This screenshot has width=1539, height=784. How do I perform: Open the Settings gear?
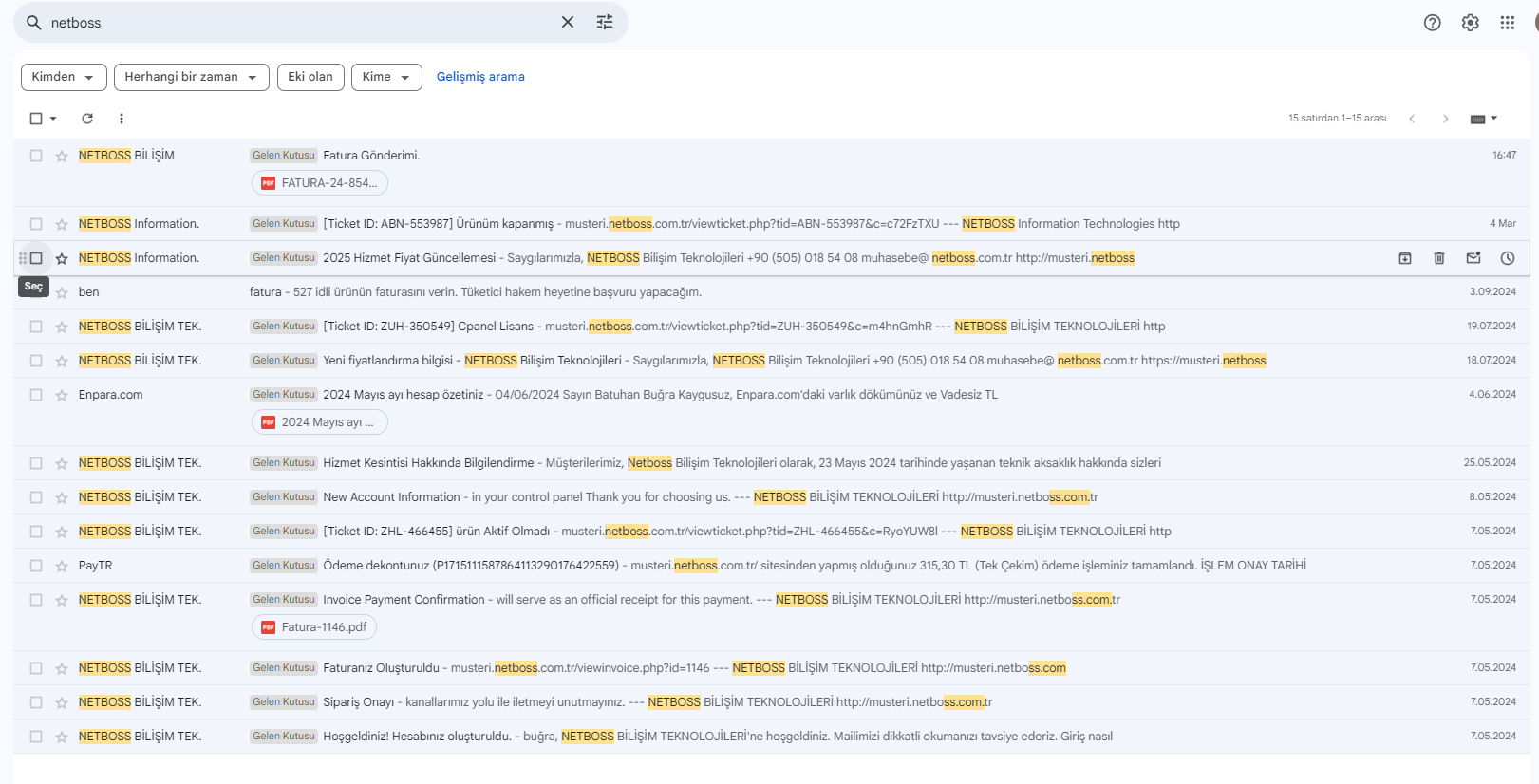[x=1471, y=23]
